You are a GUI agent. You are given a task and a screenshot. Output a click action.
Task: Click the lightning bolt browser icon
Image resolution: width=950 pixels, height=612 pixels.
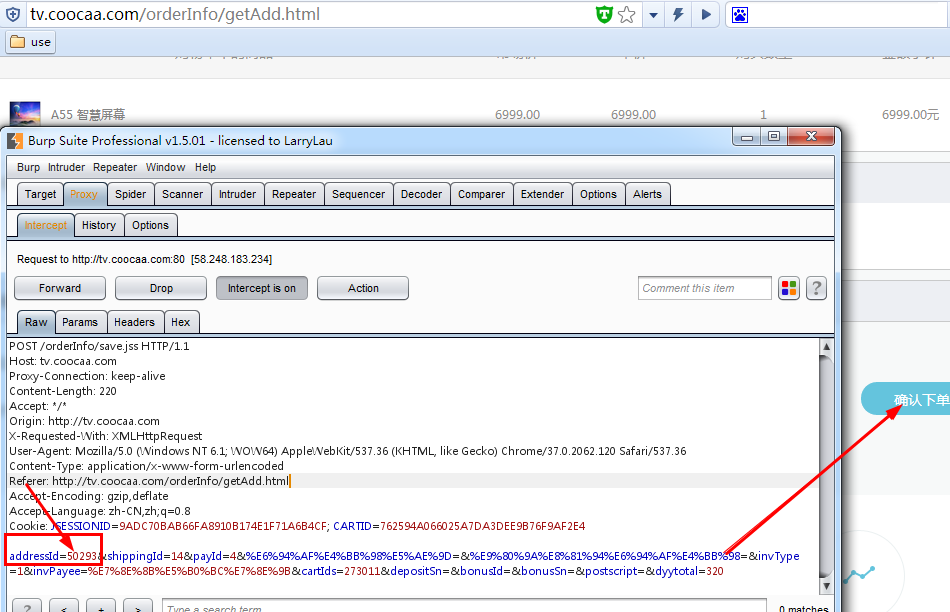[x=679, y=15]
